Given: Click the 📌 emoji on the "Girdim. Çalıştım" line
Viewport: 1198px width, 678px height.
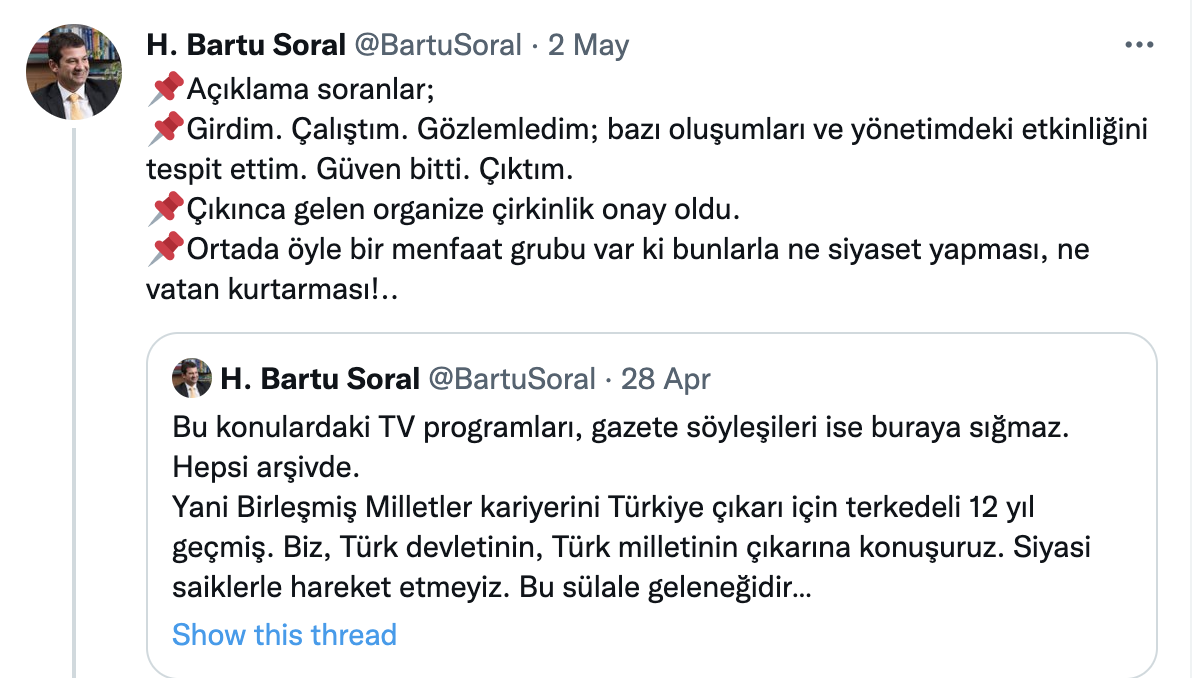Looking at the screenshot, I should 169,127.
